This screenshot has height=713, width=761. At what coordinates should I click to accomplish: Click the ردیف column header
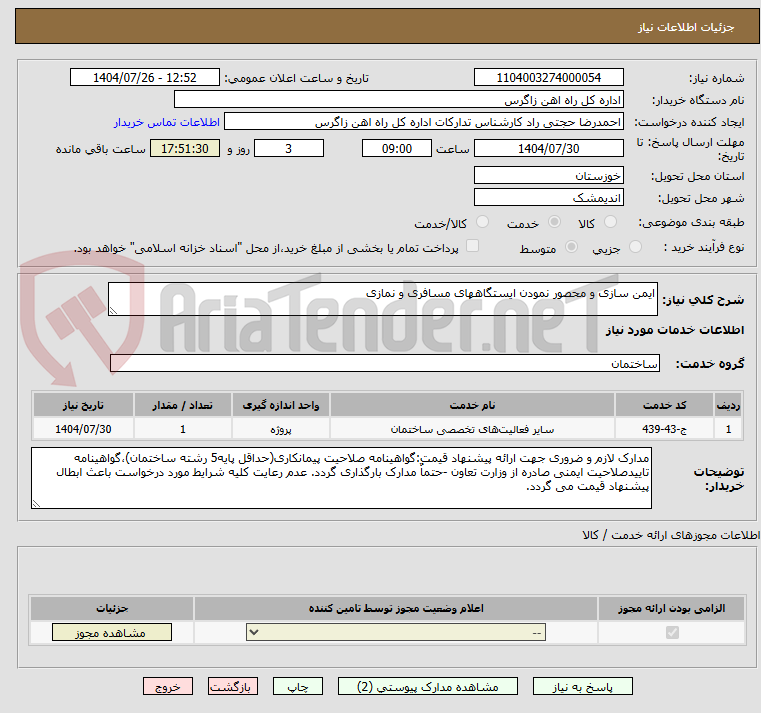(x=728, y=405)
